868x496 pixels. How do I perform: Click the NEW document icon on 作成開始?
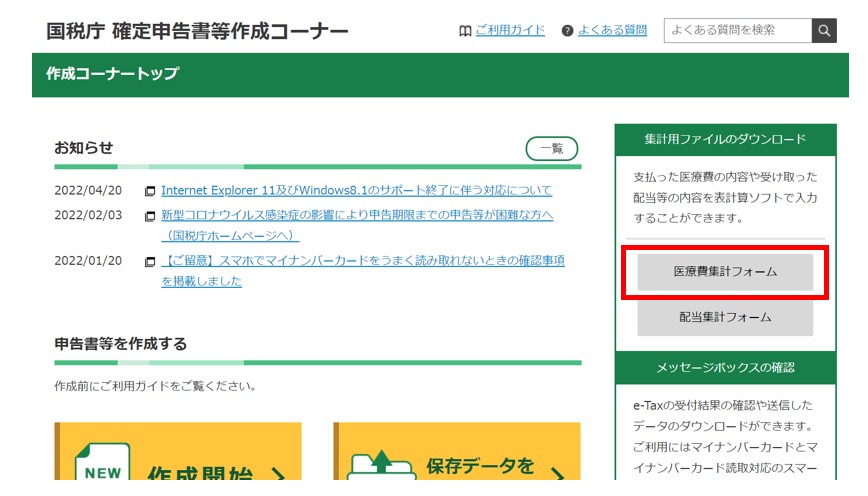102,462
